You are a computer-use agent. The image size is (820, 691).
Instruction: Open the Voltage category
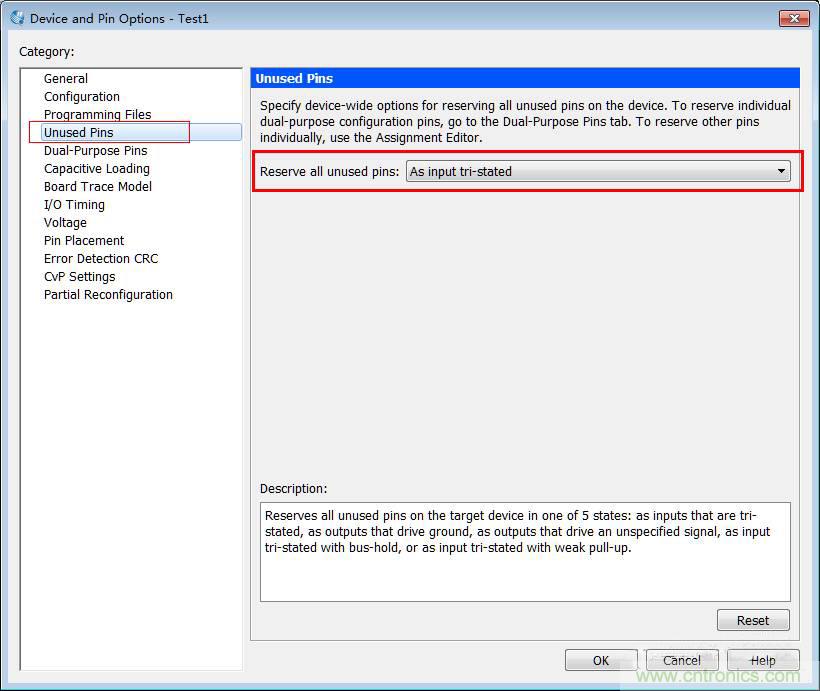(x=65, y=223)
